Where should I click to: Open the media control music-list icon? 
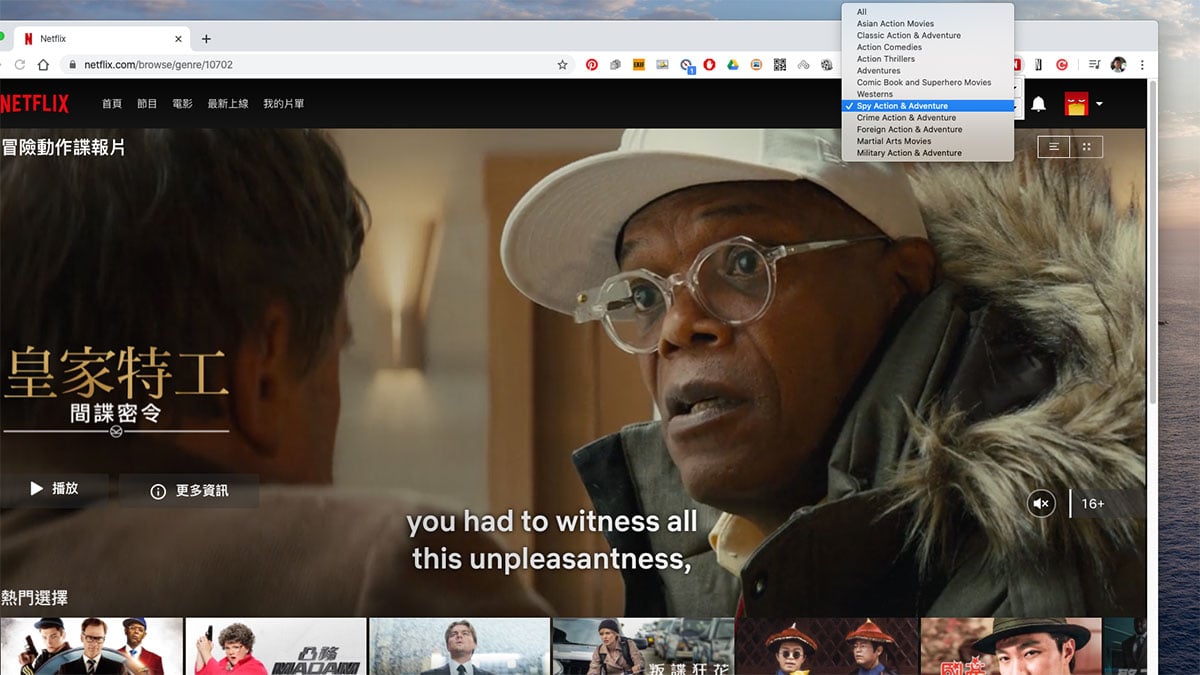(1094, 65)
